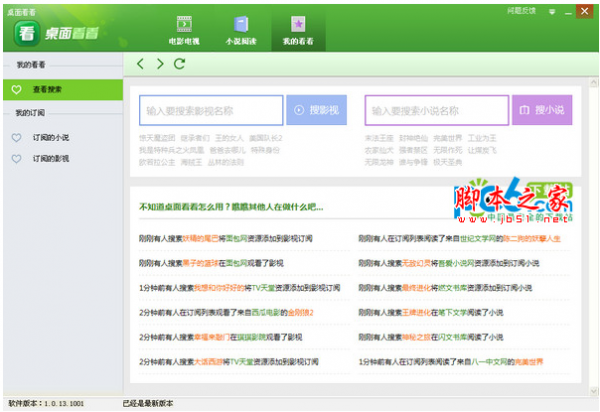Open 西瓜电影 source link
The image size is (600, 412).
tap(266, 313)
